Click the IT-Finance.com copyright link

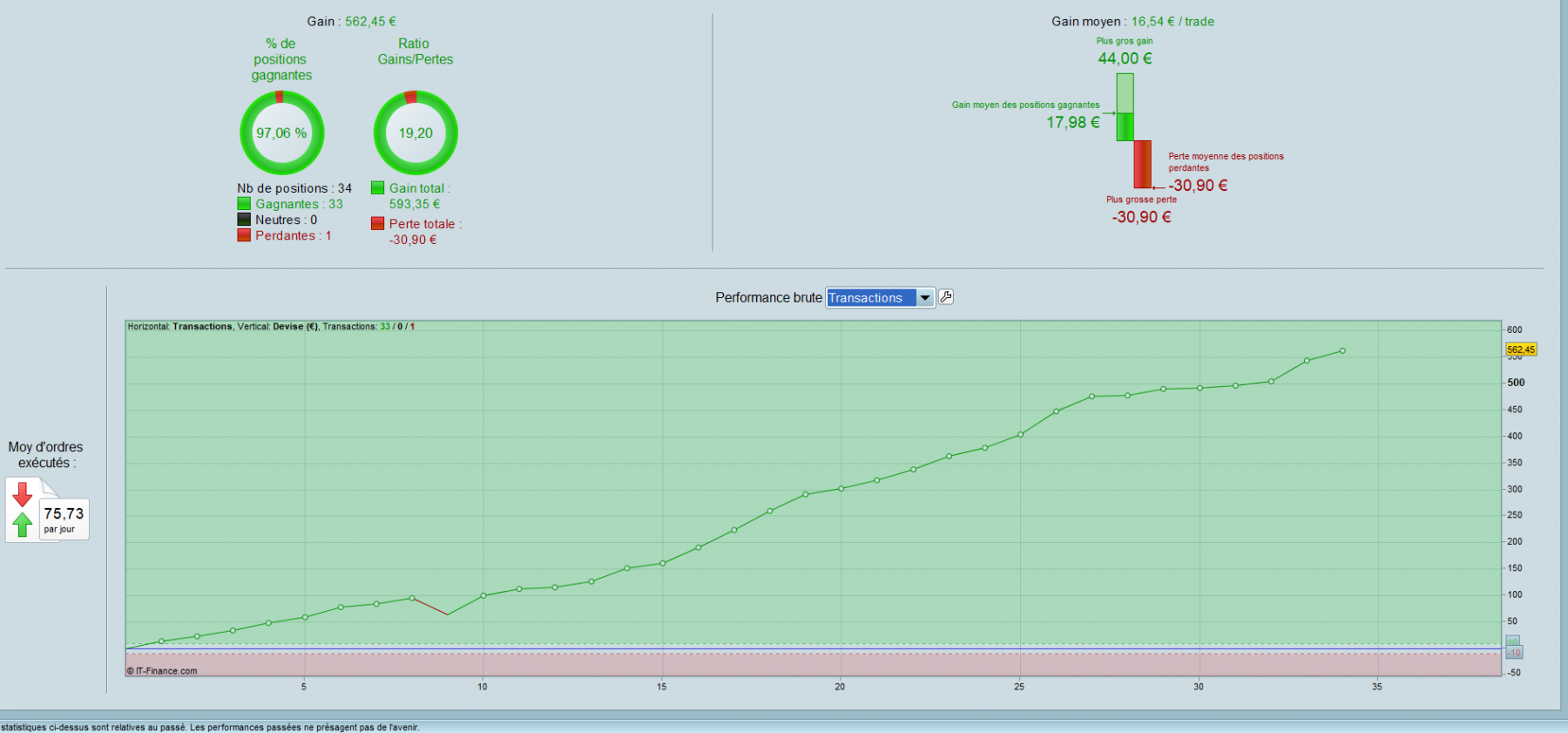click(x=162, y=671)
